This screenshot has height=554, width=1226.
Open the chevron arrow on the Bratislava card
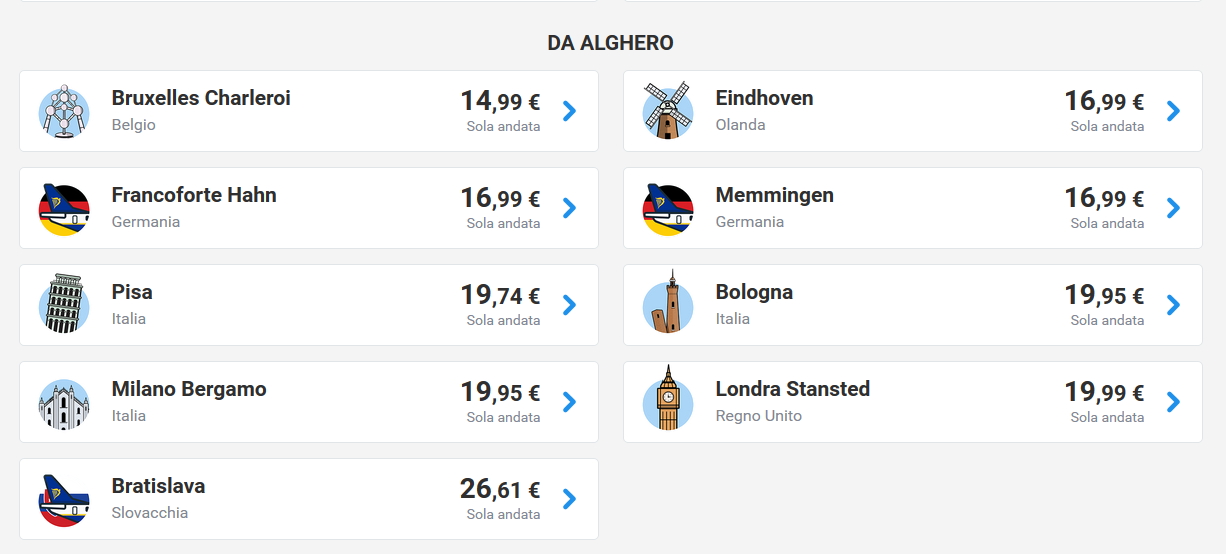coord(569,499)
